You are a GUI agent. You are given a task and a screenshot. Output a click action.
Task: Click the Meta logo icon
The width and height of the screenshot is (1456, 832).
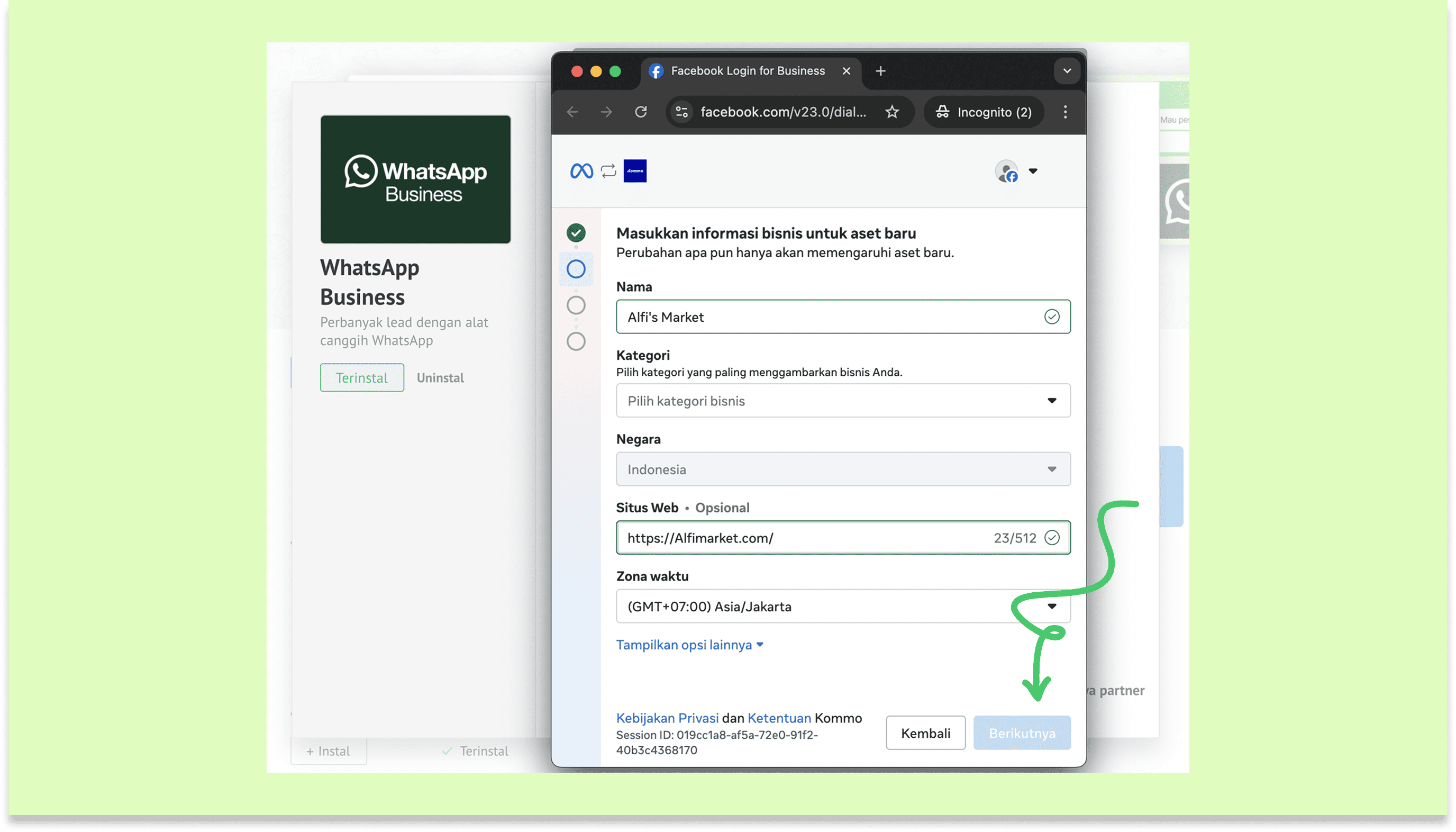581,171
